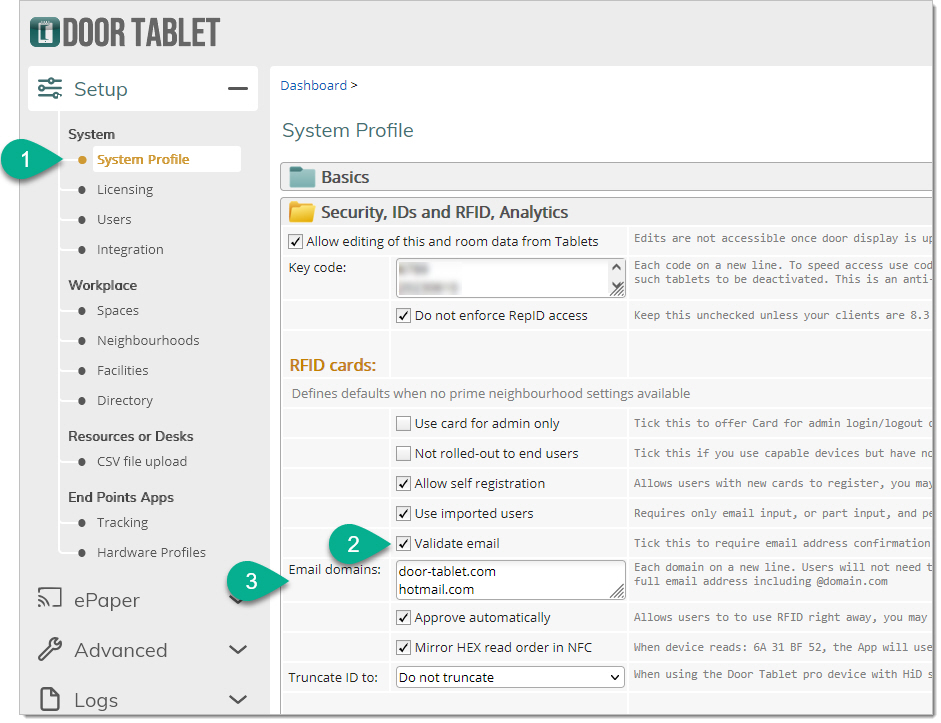
Task: Click the Basics folder icon
Action: coord(302,177)
